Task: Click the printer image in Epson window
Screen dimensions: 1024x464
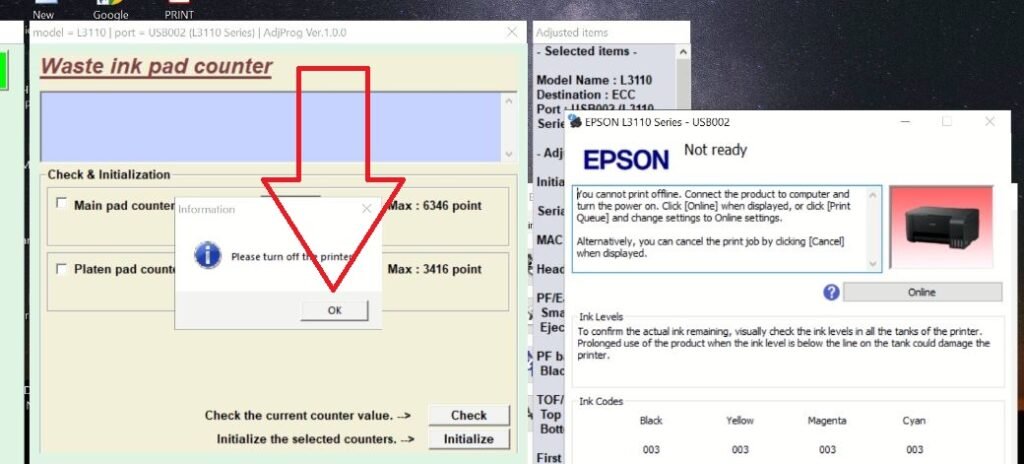Action: tap(941, 227)
